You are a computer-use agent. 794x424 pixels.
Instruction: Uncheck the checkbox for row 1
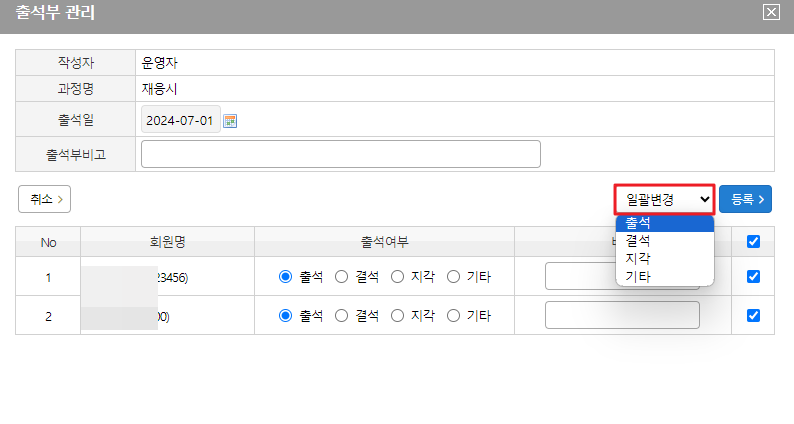click(x=754, y=277)
